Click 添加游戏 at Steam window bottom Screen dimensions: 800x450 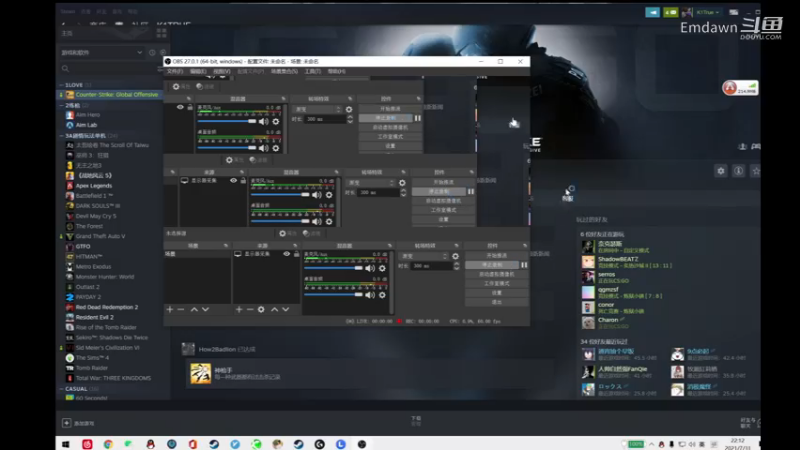click(x=79, y=423)
